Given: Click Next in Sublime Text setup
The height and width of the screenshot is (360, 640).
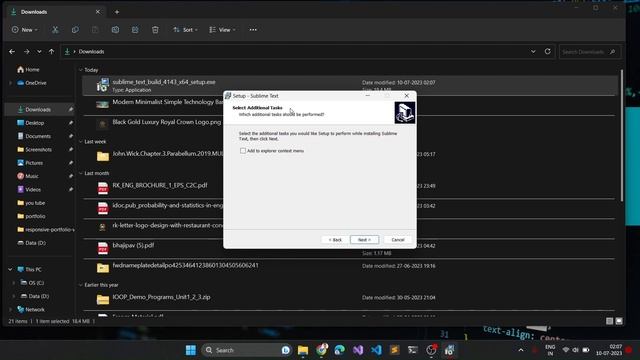Looking at the screenshot, I should tap(364, 240).
